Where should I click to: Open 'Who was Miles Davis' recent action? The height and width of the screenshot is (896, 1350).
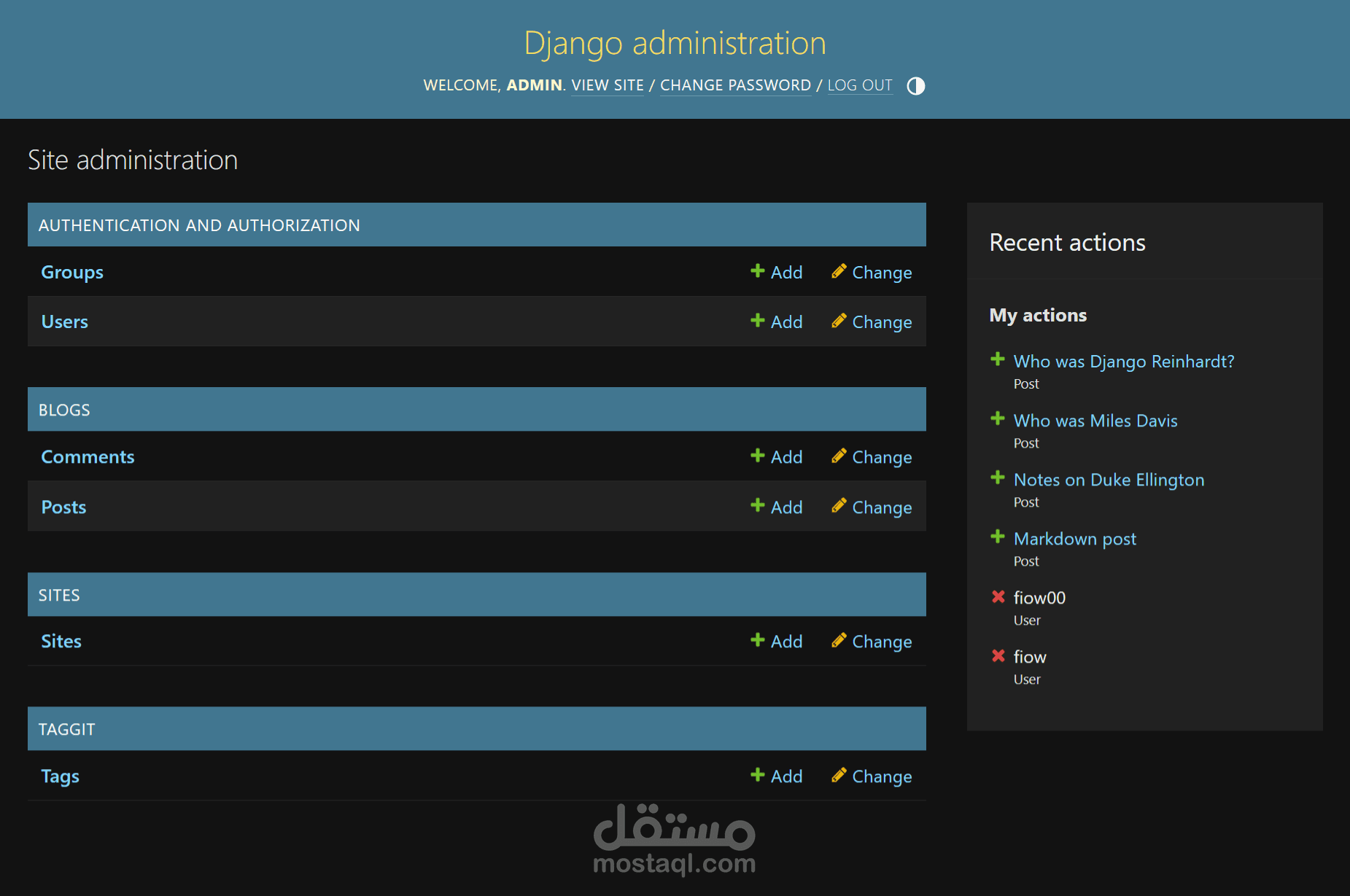1095,421
